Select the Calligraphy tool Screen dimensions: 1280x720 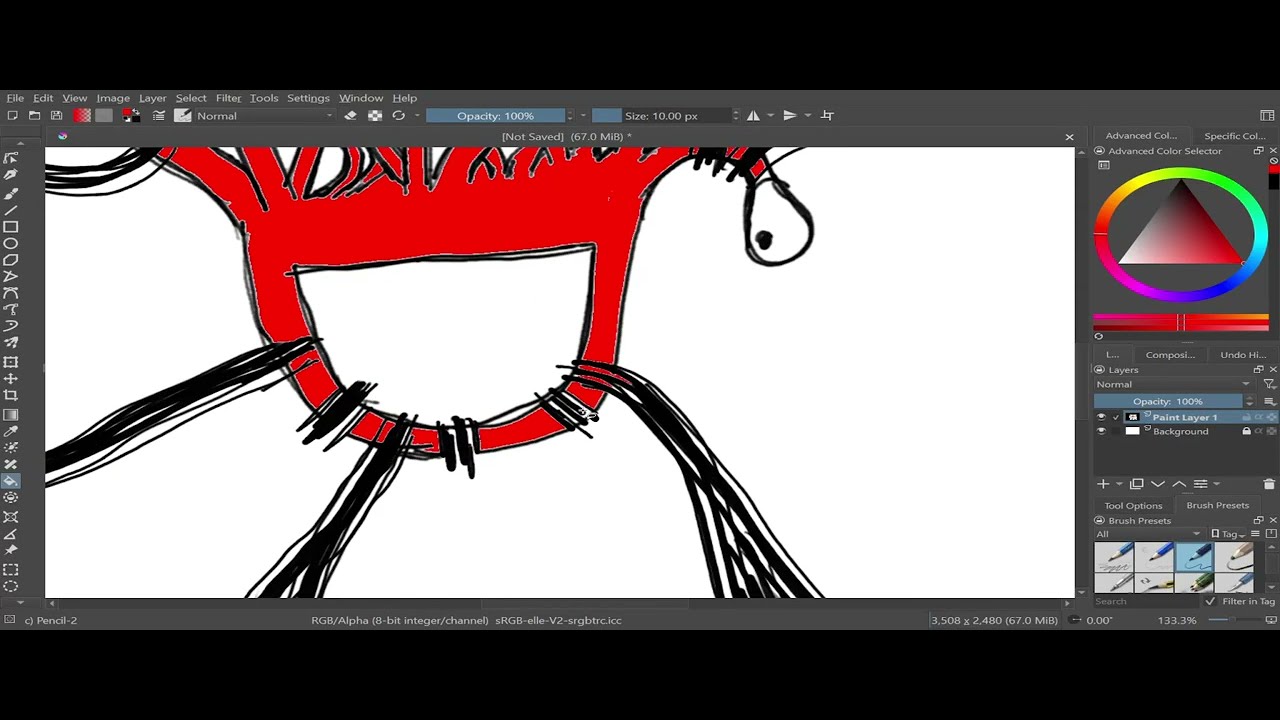tap(11, 175)
